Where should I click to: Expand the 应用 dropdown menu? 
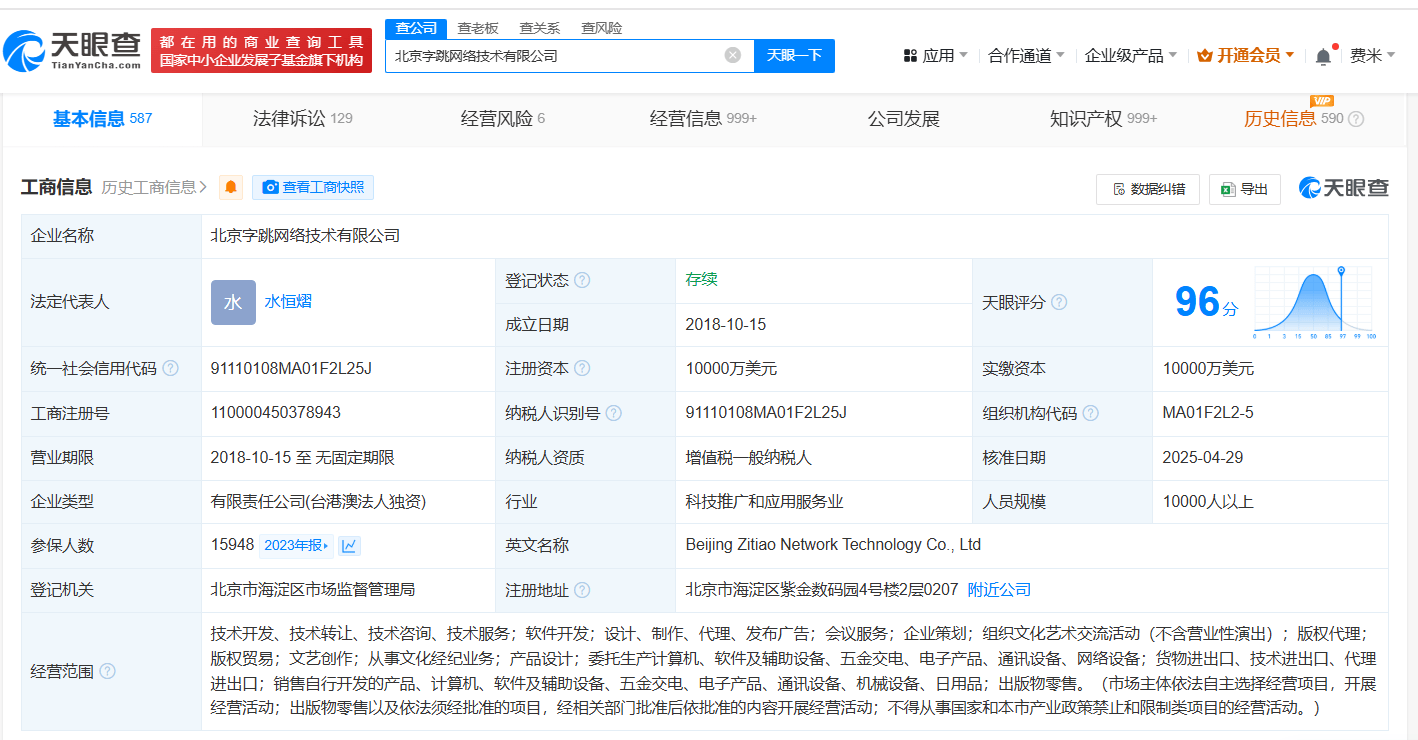[x=935, y=56]
